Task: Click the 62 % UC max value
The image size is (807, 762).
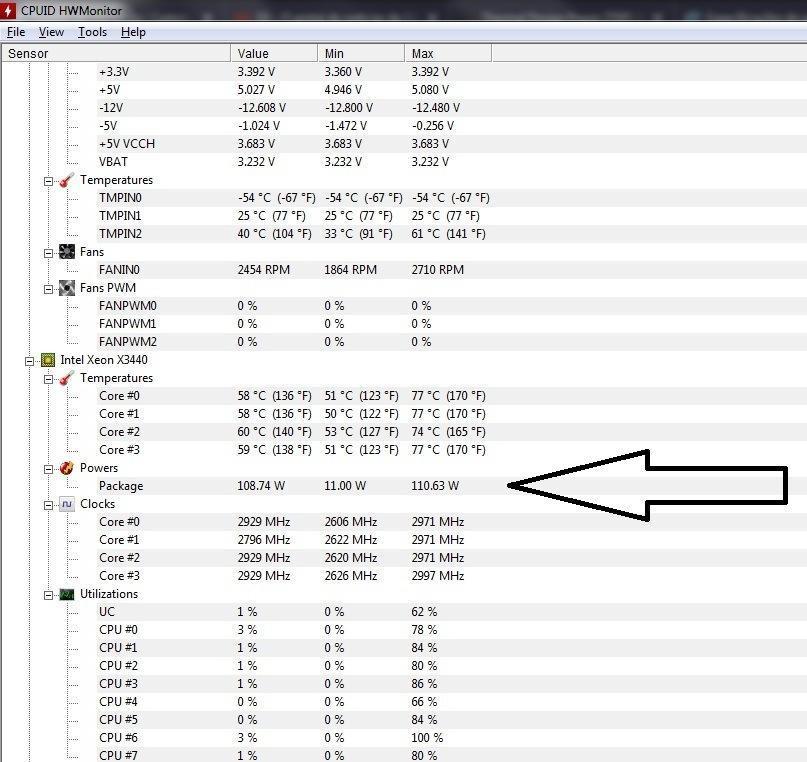Action: (424, 612)
